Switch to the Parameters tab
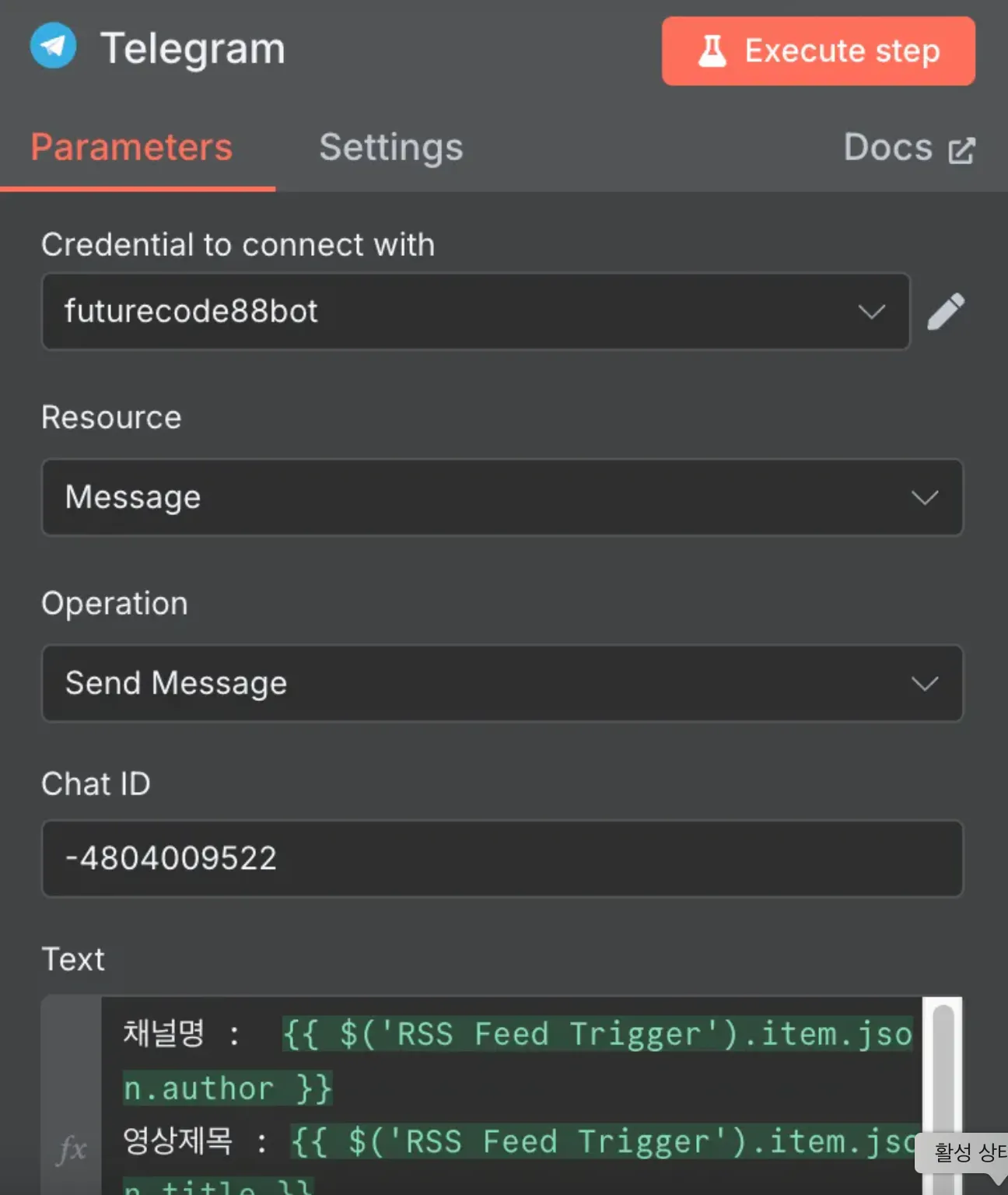This screenshot has width=1008, height=1195. (x=131, y=148)
